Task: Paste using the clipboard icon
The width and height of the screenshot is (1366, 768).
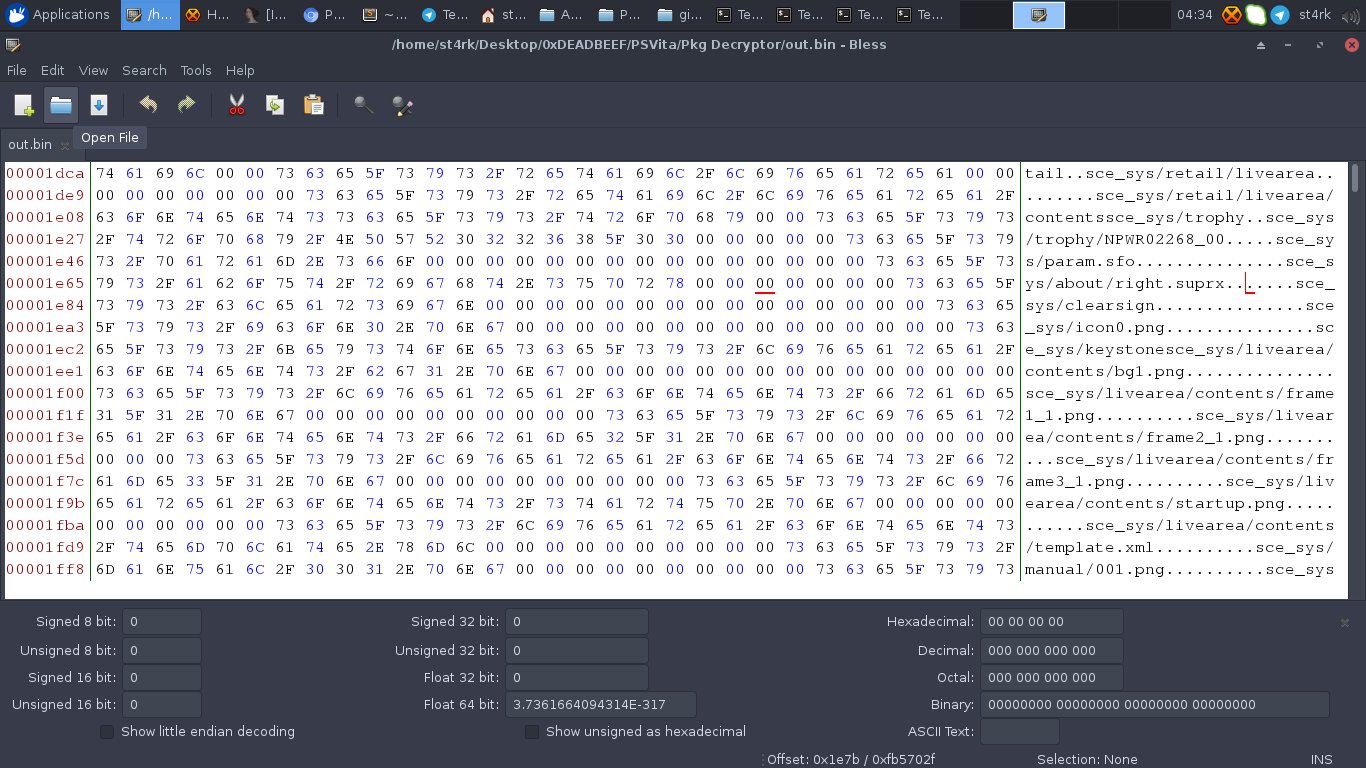Action: (x=313, y=105)
